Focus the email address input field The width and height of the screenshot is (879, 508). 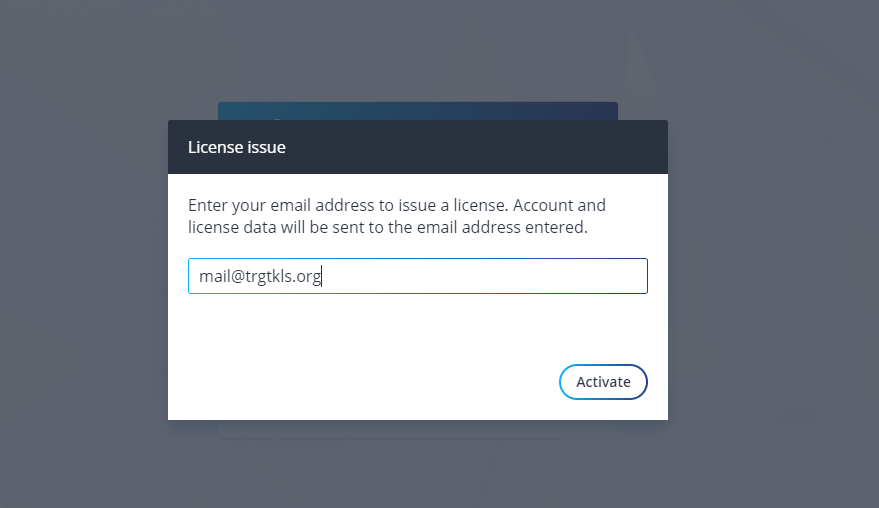pos(417,276)
